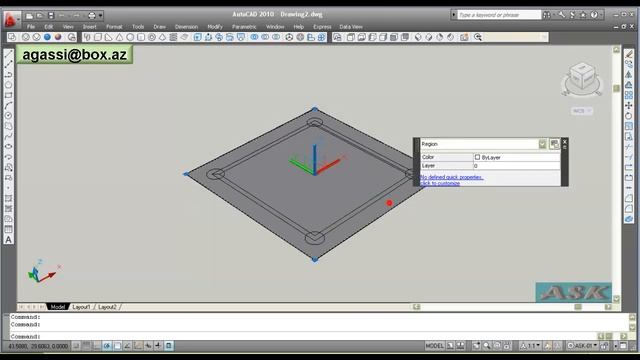
Task: Open the Layer 0 property field
Action: [x=516, y=166]
